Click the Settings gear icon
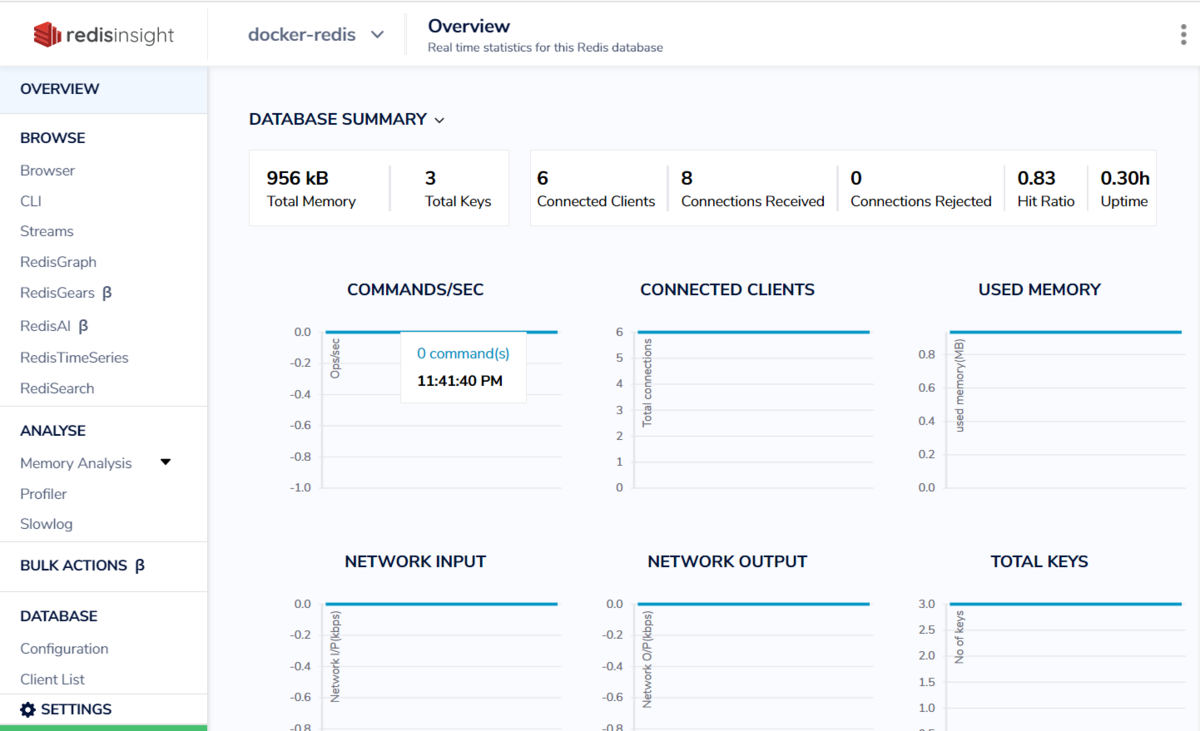 click(28, 709)
